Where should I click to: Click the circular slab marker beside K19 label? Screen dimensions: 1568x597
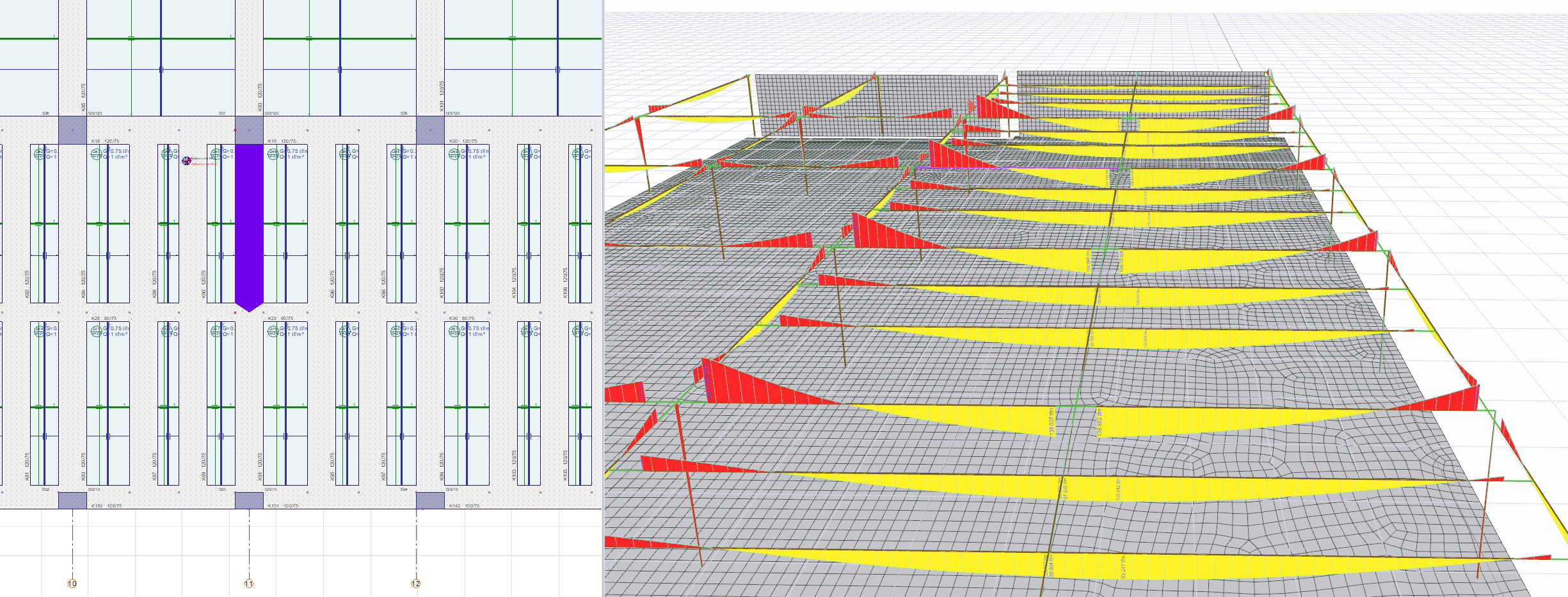pos(273,154)
